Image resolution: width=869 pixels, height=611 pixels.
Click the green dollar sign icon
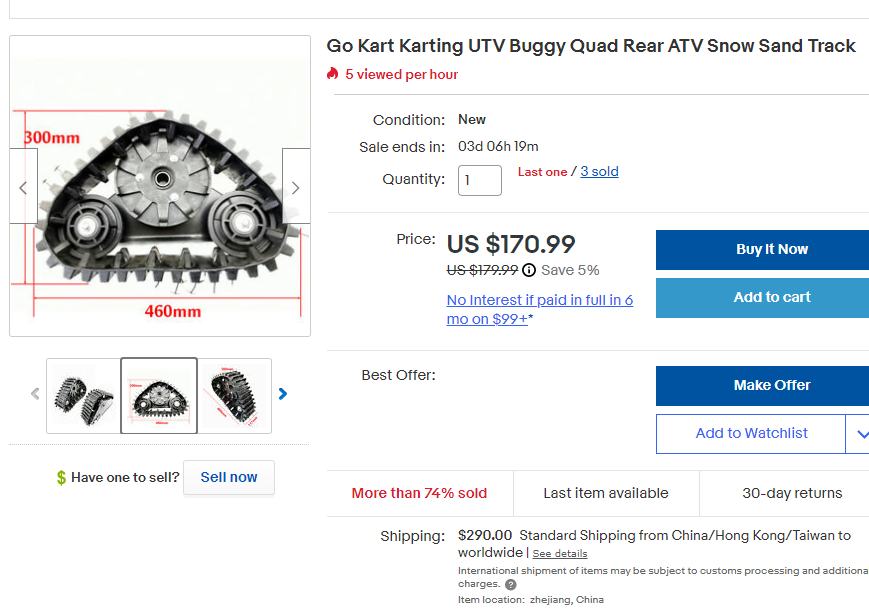(62, 478)
